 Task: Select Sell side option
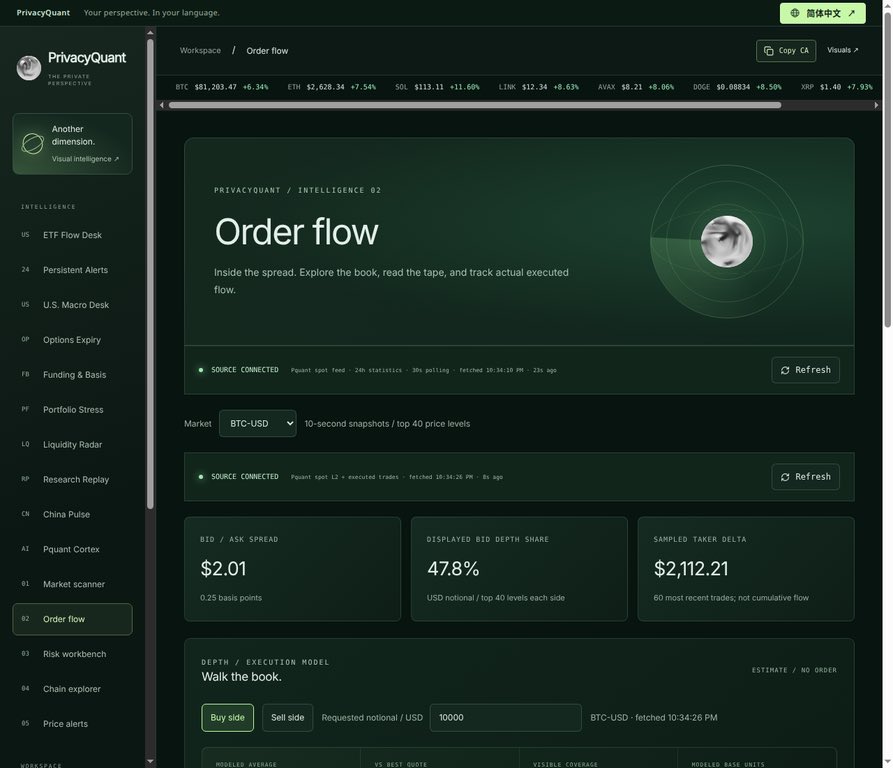click(288, 718)
